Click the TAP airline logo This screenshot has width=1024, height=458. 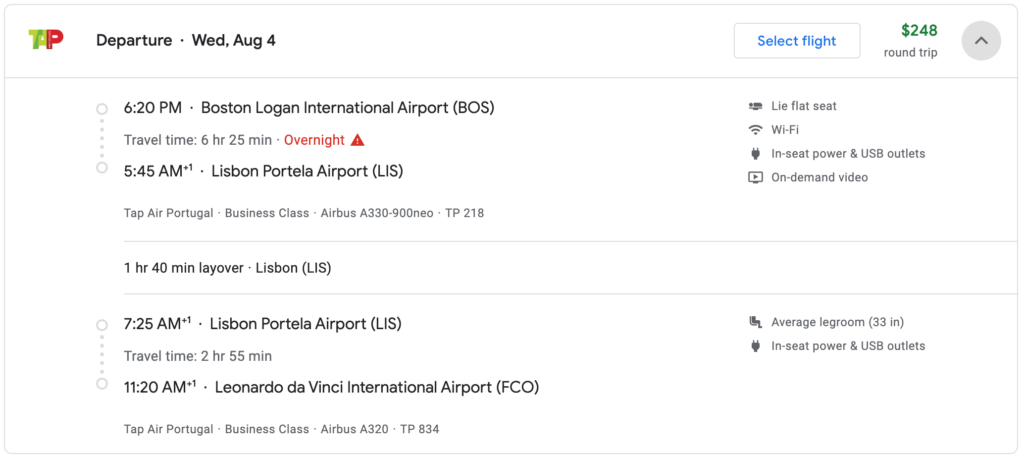tap(46, 39)
